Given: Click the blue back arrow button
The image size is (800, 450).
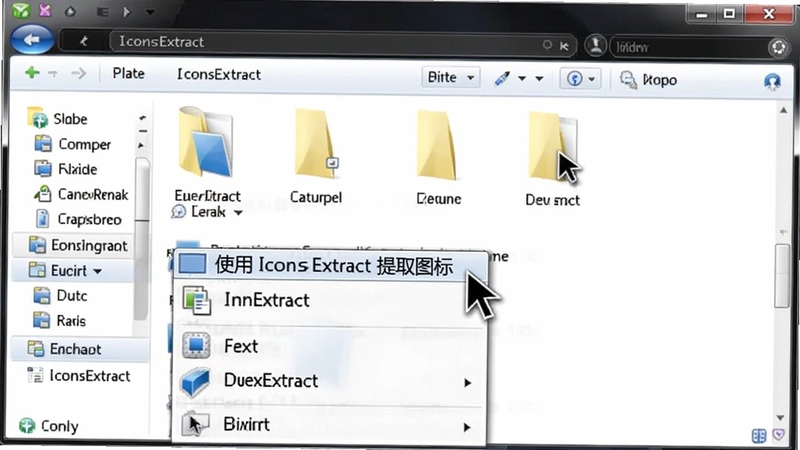Looking at the screenshot, I should (32, 40).
